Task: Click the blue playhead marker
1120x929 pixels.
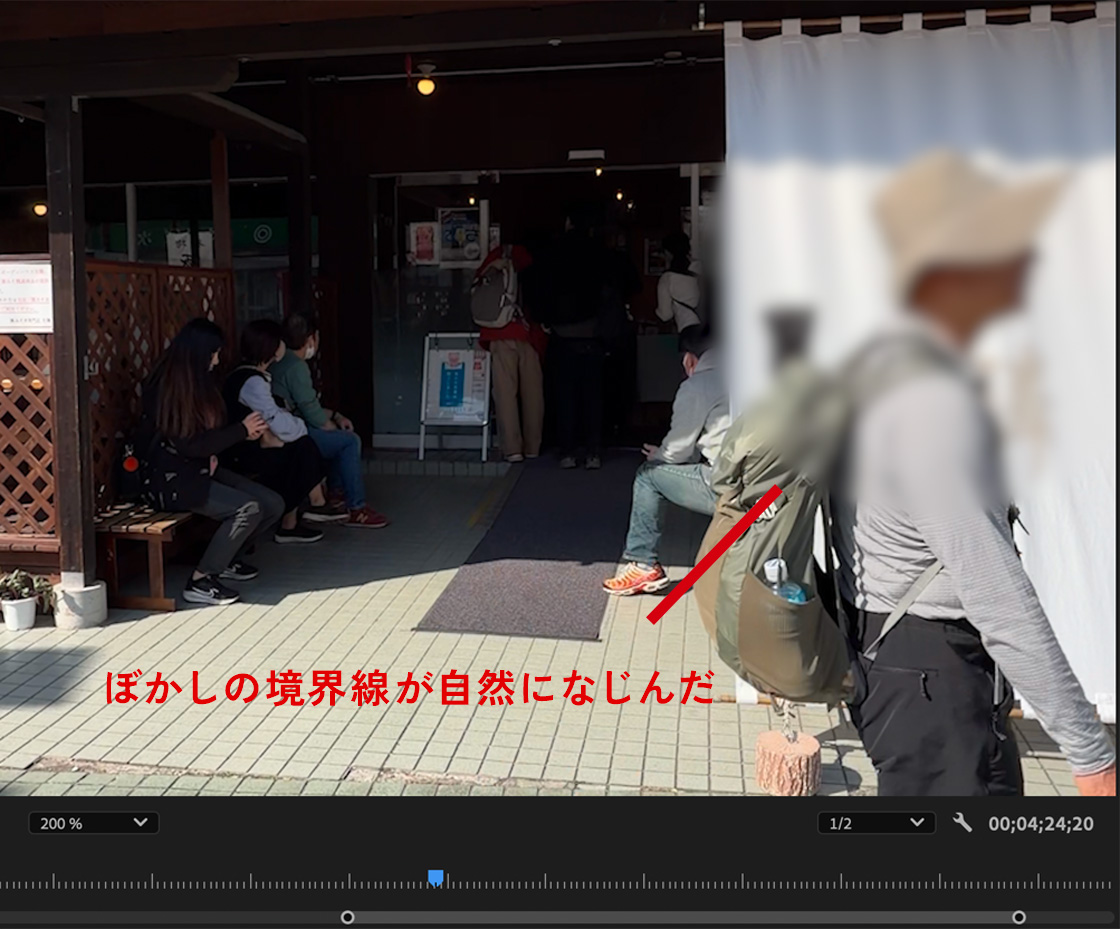Action: [436, 877]
